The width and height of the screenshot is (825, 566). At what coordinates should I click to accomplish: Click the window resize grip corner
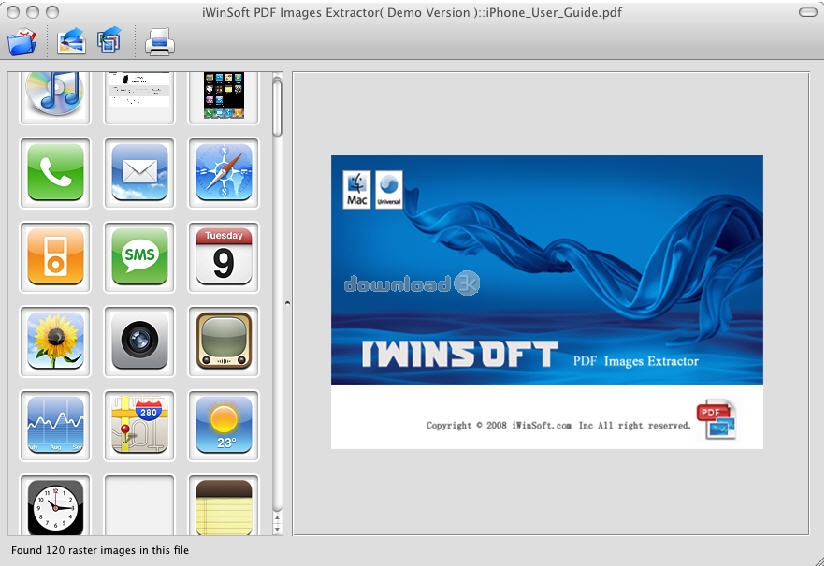pos(818,560)
